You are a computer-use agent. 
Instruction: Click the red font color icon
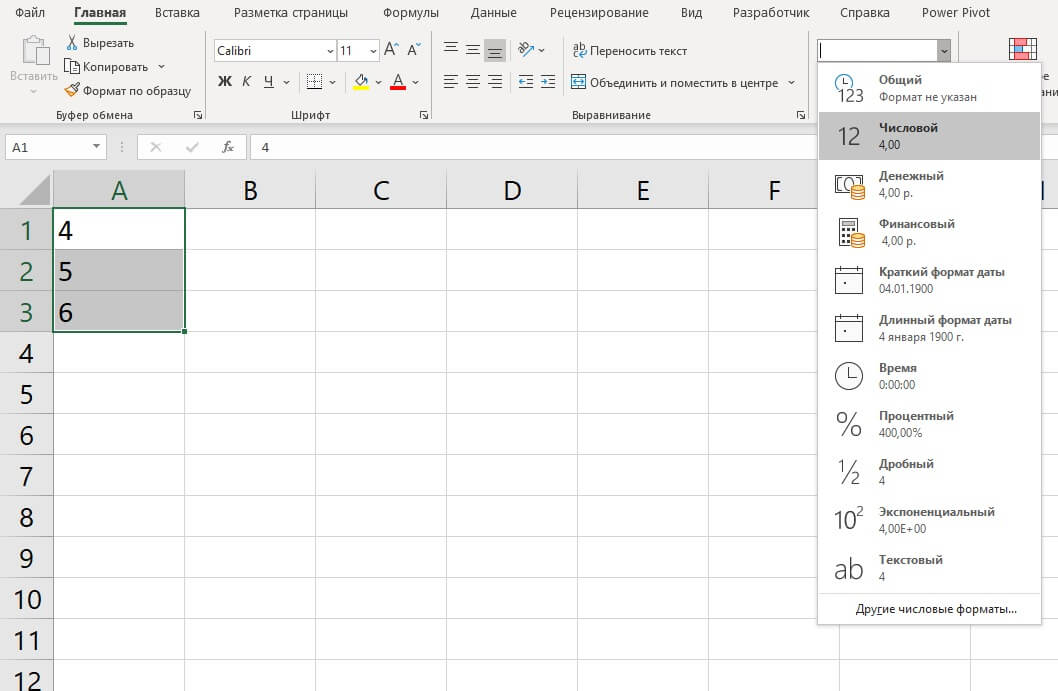398,82
